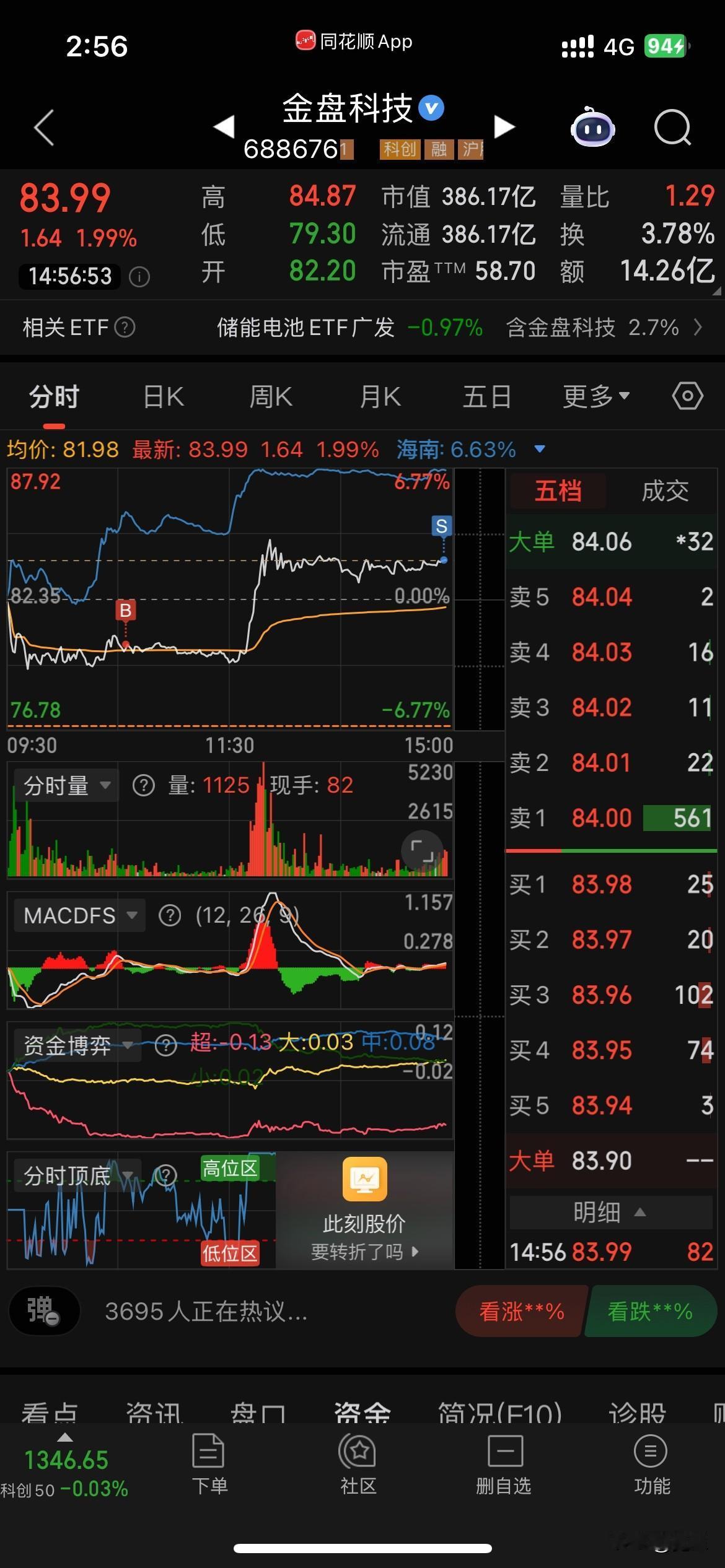725x1568 pixels.
Task: Switch to 周K tab
Action: click(271, 396)
